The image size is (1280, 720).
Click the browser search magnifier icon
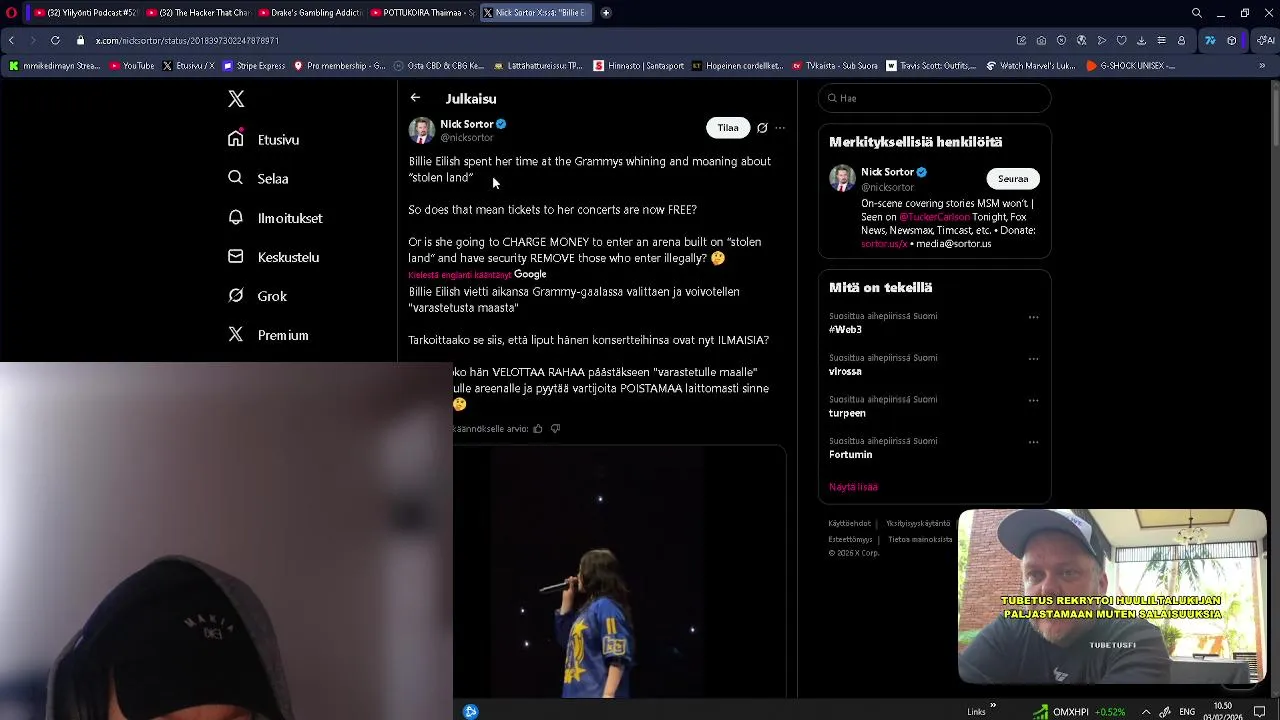pos(1197,13)
